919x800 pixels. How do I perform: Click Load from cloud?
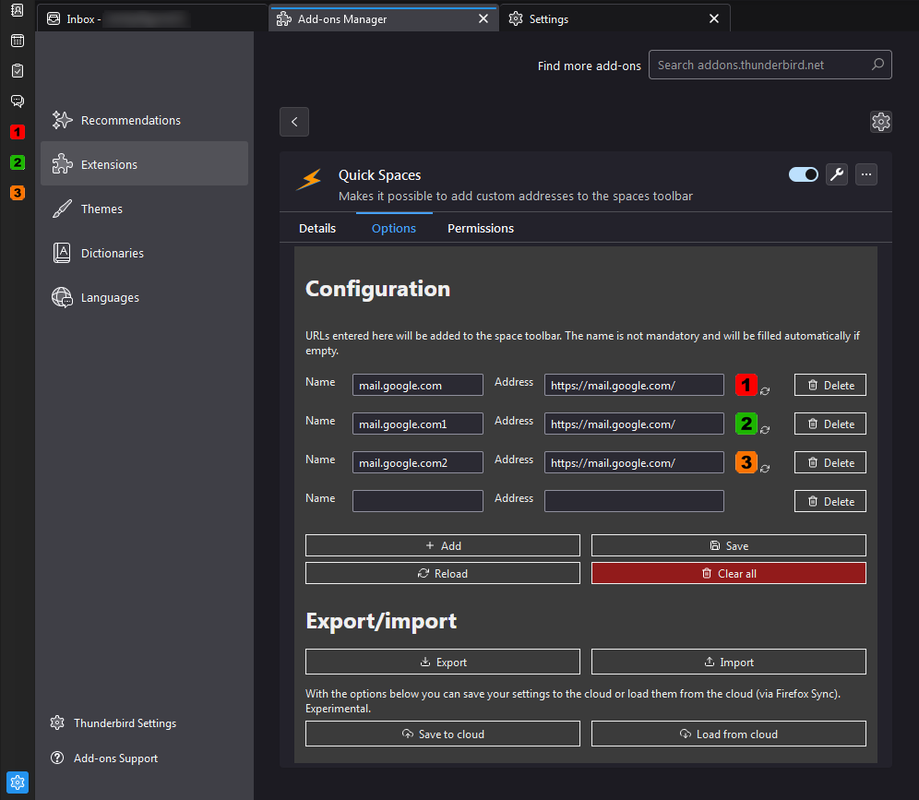pyautogui.click(x=729, y=734)
